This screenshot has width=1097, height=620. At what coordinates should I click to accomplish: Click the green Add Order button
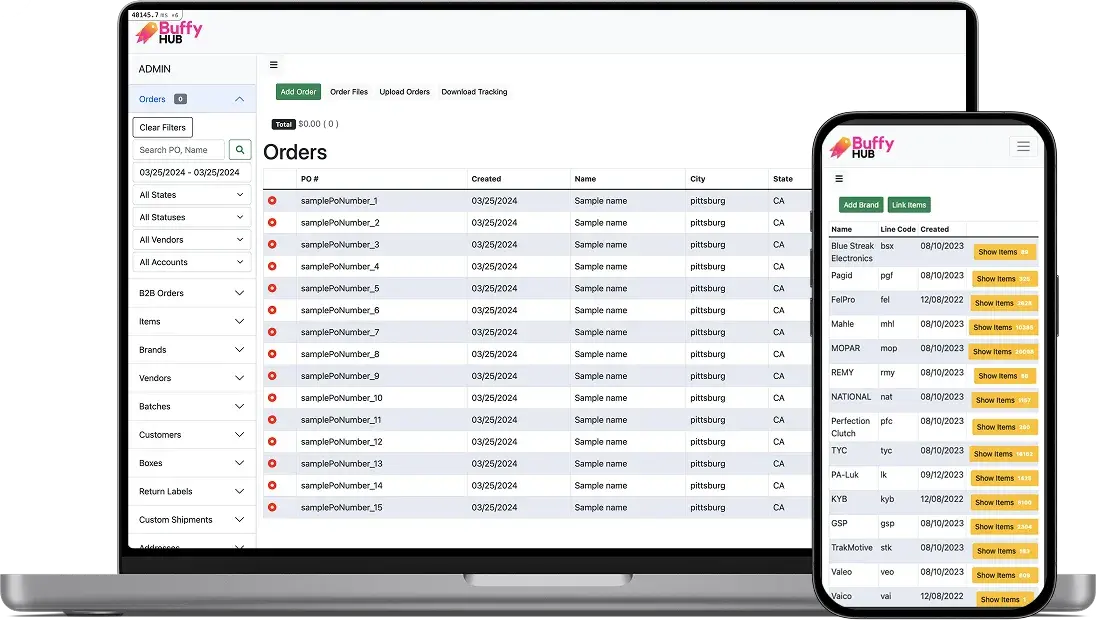(298, 92)
